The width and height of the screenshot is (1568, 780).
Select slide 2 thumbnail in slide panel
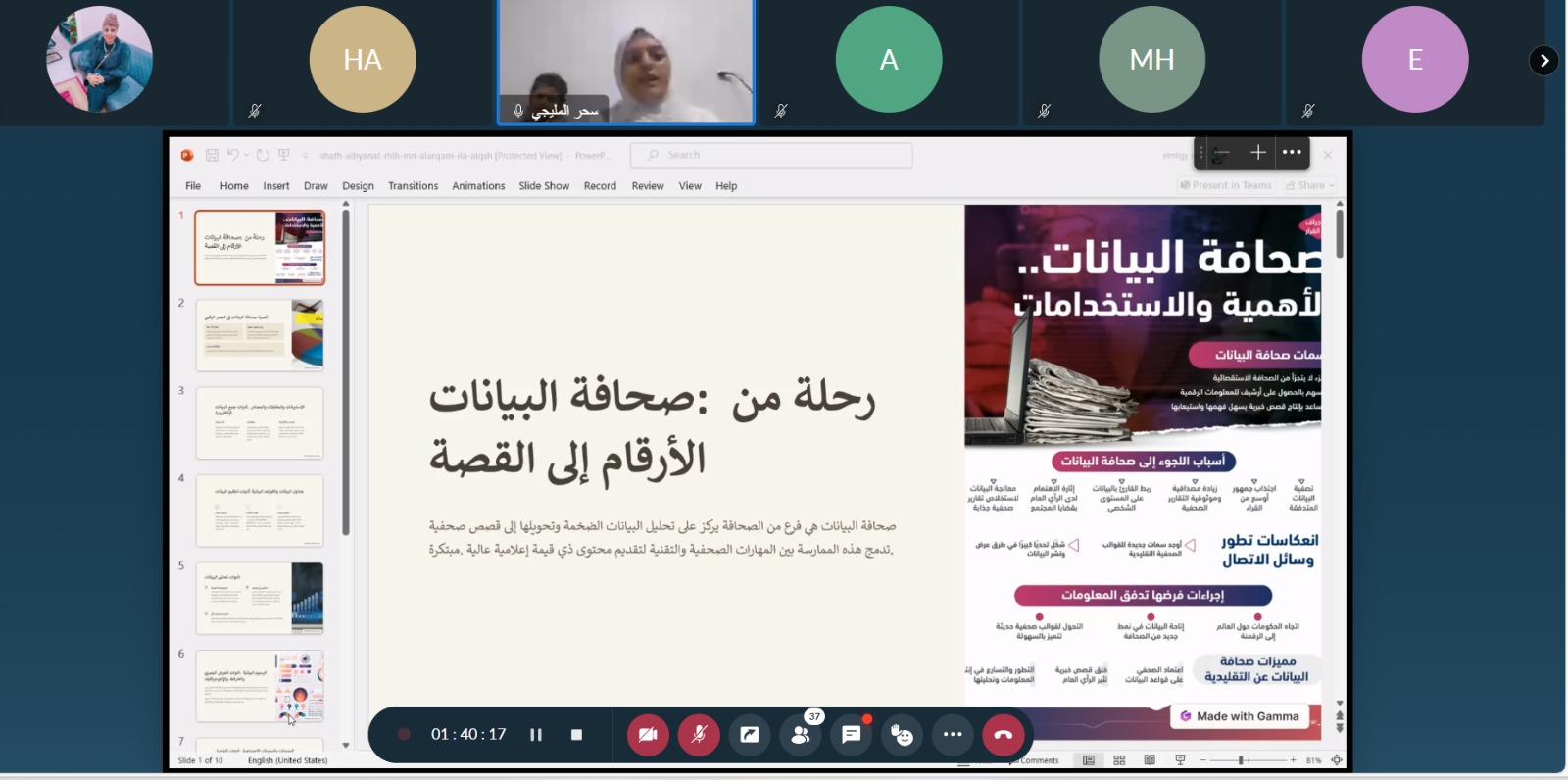260,335
